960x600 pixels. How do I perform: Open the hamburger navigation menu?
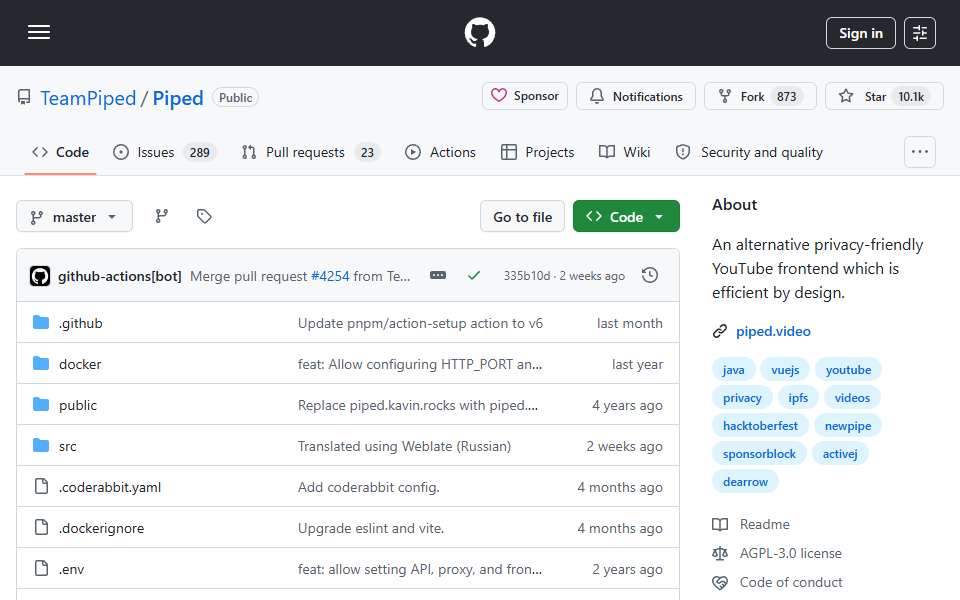click(x=39, y=32)
